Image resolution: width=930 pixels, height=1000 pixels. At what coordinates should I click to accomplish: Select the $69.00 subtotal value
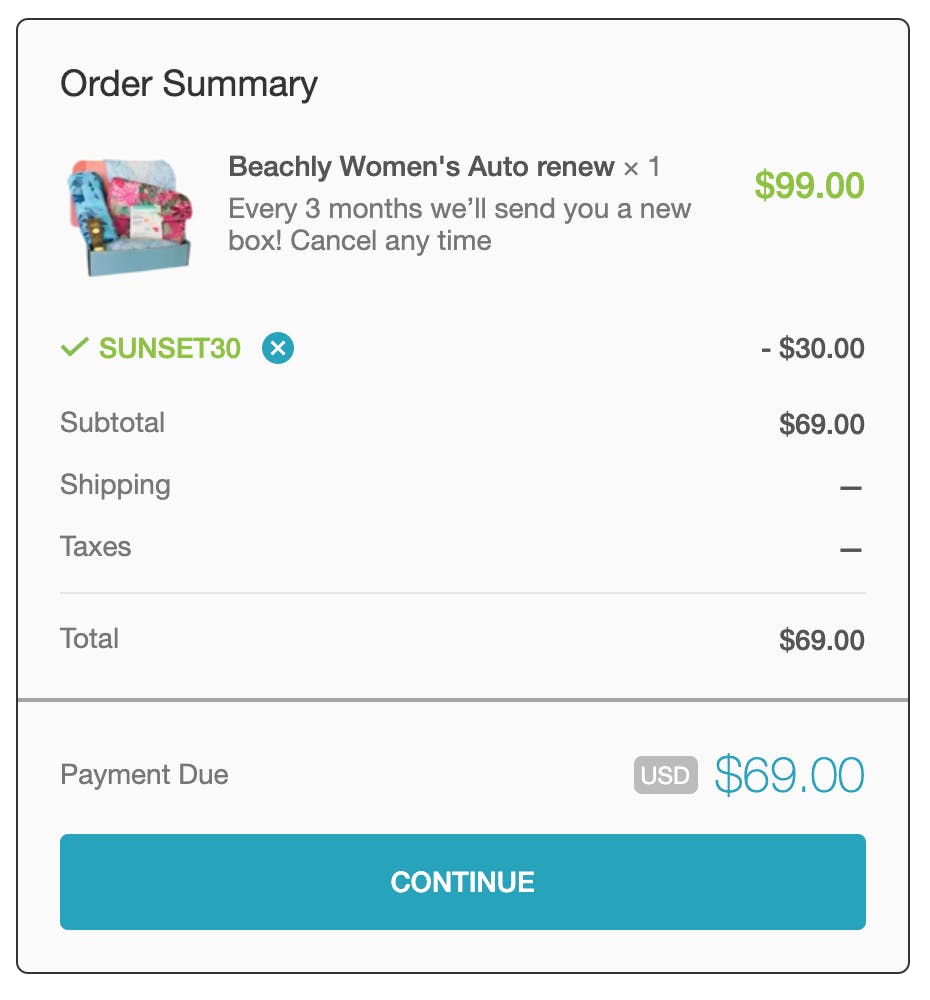click(x=822, y=424)
